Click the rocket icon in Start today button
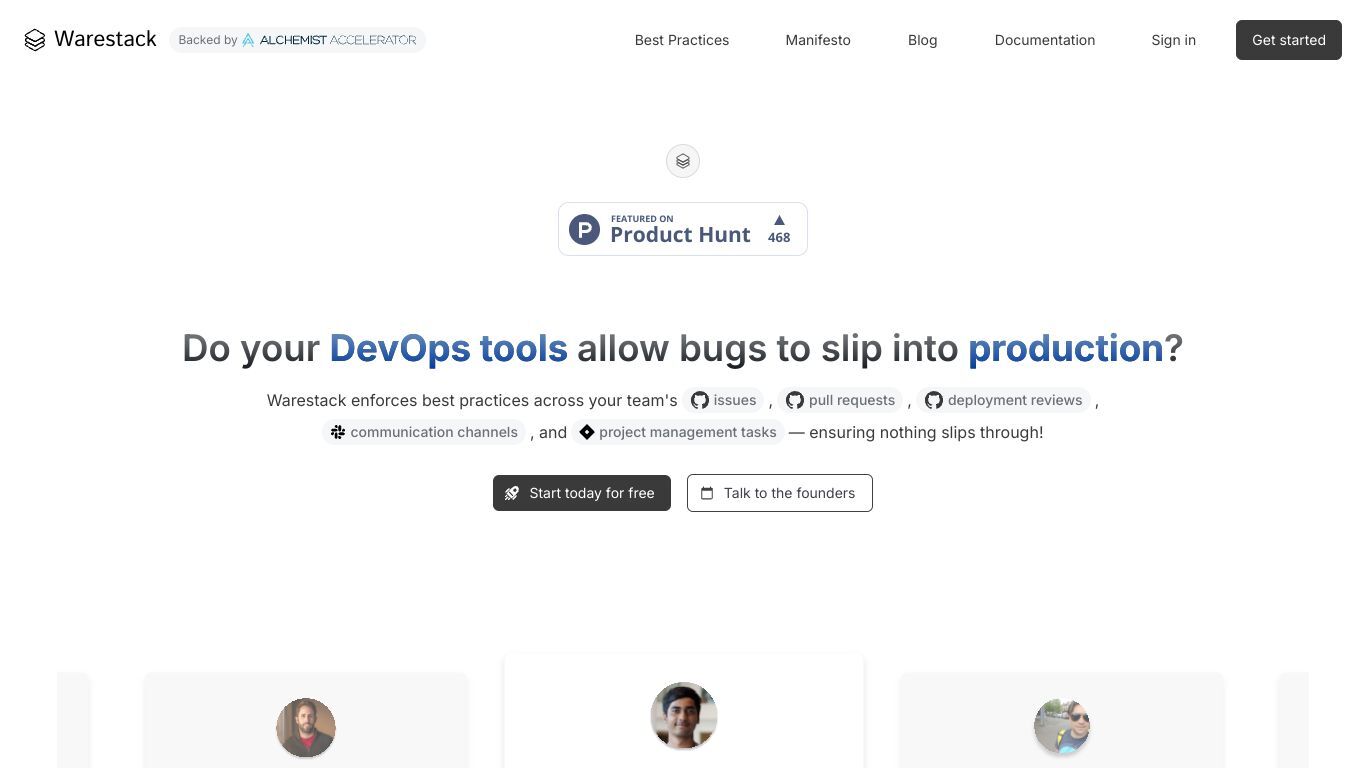This screenshot has width=1366, height=768. tap(512, 493)
